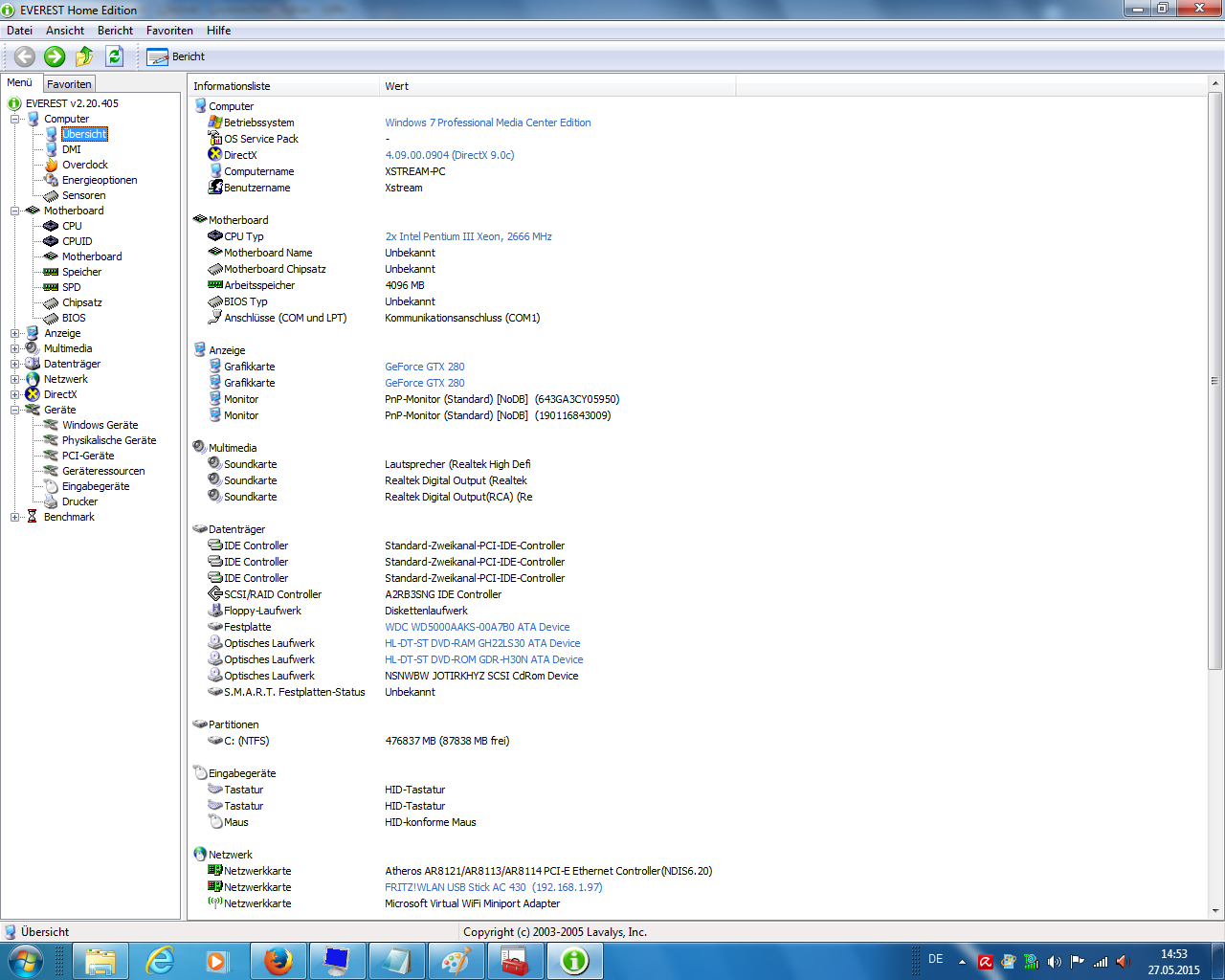
Task: Expand the Anzeige tree node
Action: [15, 333]
